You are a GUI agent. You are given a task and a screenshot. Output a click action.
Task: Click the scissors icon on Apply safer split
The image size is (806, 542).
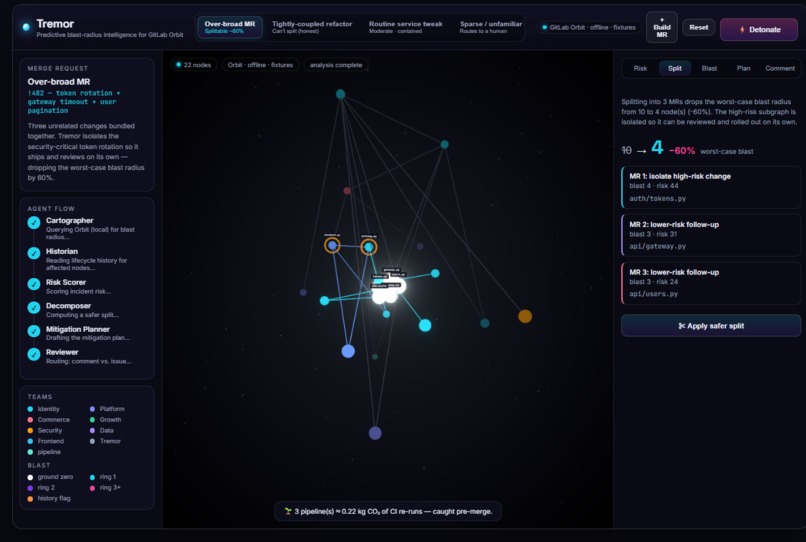[682, 326]
